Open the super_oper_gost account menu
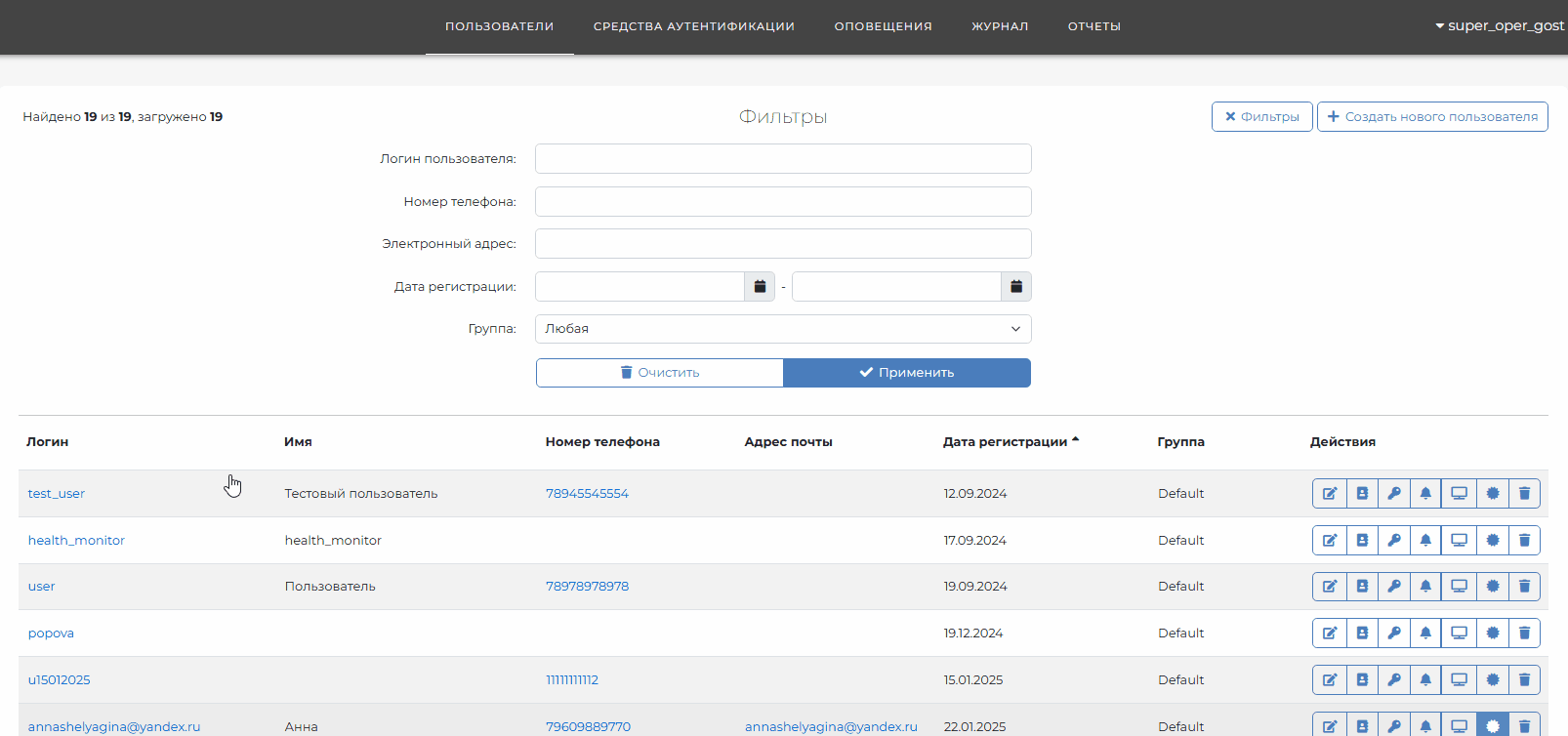This screenshot has width=1568, height=736. [1500, 26]
